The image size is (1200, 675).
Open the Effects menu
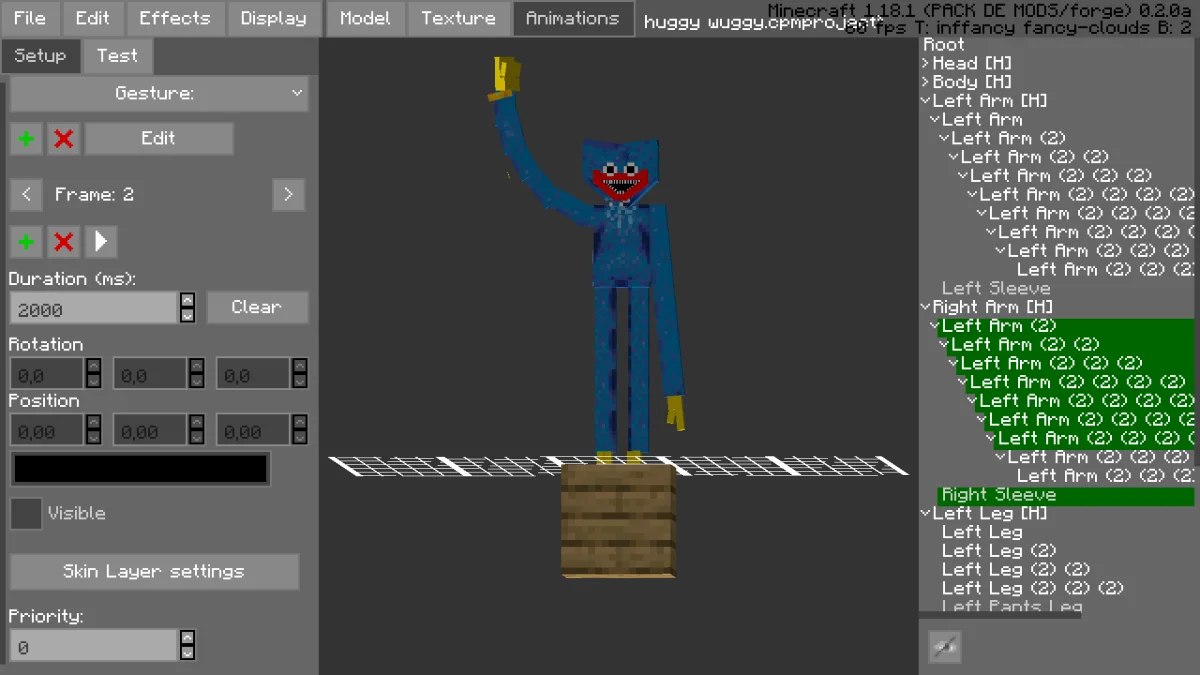[175, 18]
